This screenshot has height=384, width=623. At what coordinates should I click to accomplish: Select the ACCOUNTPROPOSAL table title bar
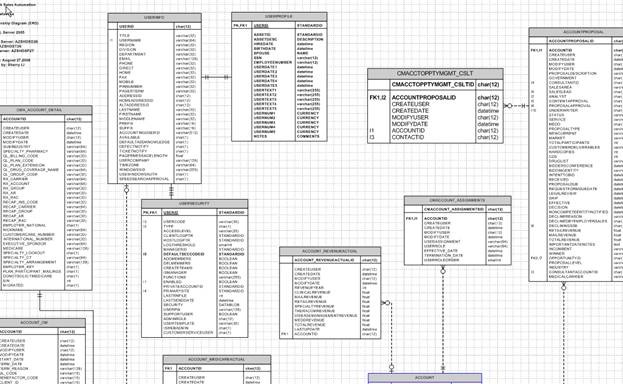[x=576, y=32]
